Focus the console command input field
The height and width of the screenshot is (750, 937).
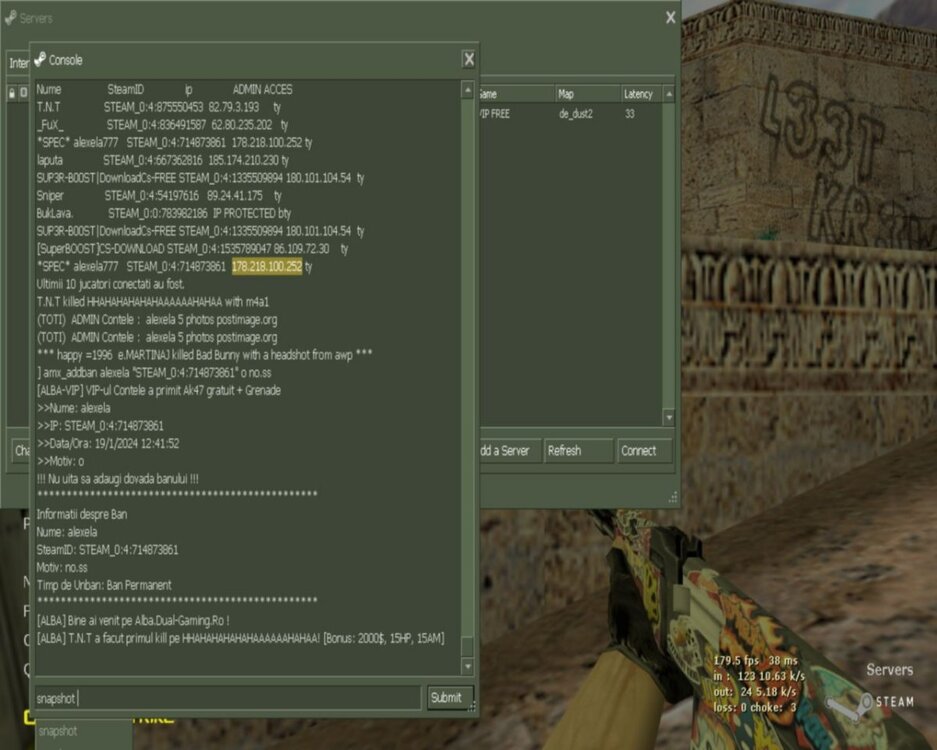coord(228,697)
